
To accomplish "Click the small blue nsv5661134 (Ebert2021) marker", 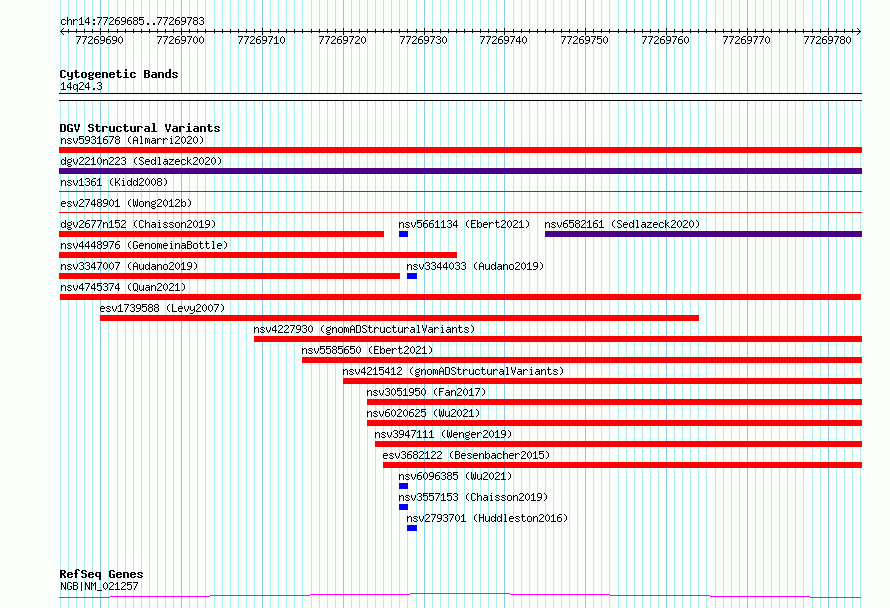I will [x=403, y=234].
